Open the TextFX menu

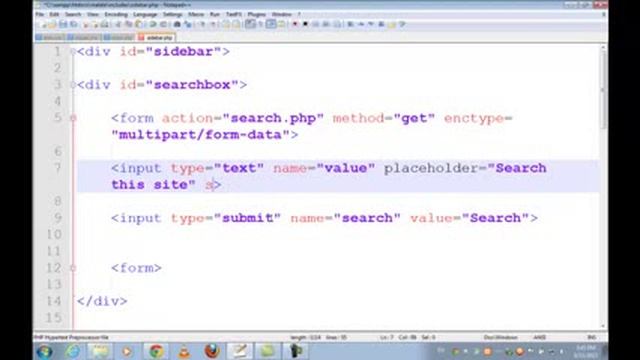(x=234, y=14)
